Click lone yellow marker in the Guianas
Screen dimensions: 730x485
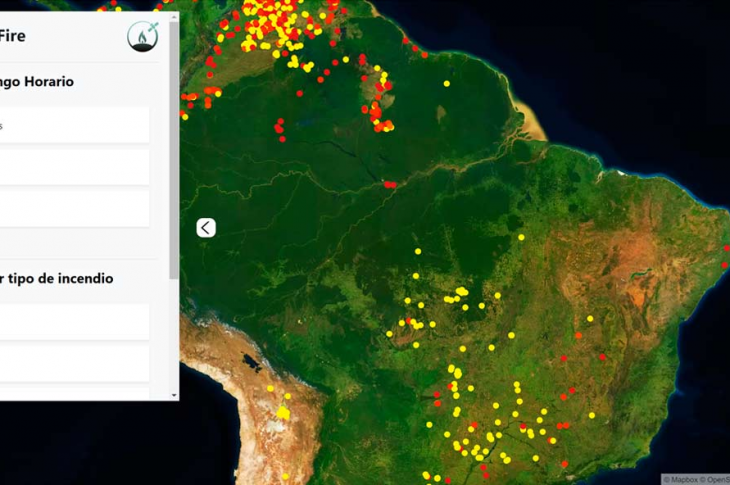[446, 83]
